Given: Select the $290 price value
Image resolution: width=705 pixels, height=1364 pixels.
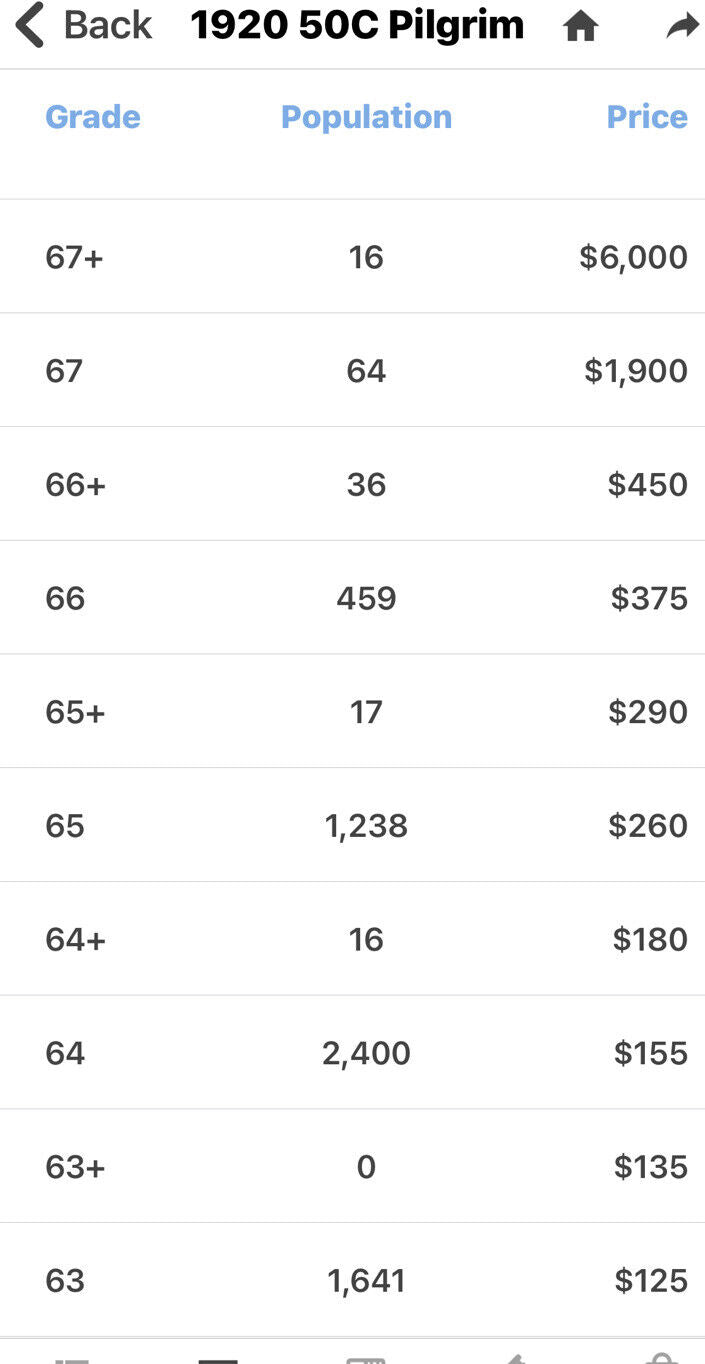Looking at the screenshot, I should click(648, 712).
